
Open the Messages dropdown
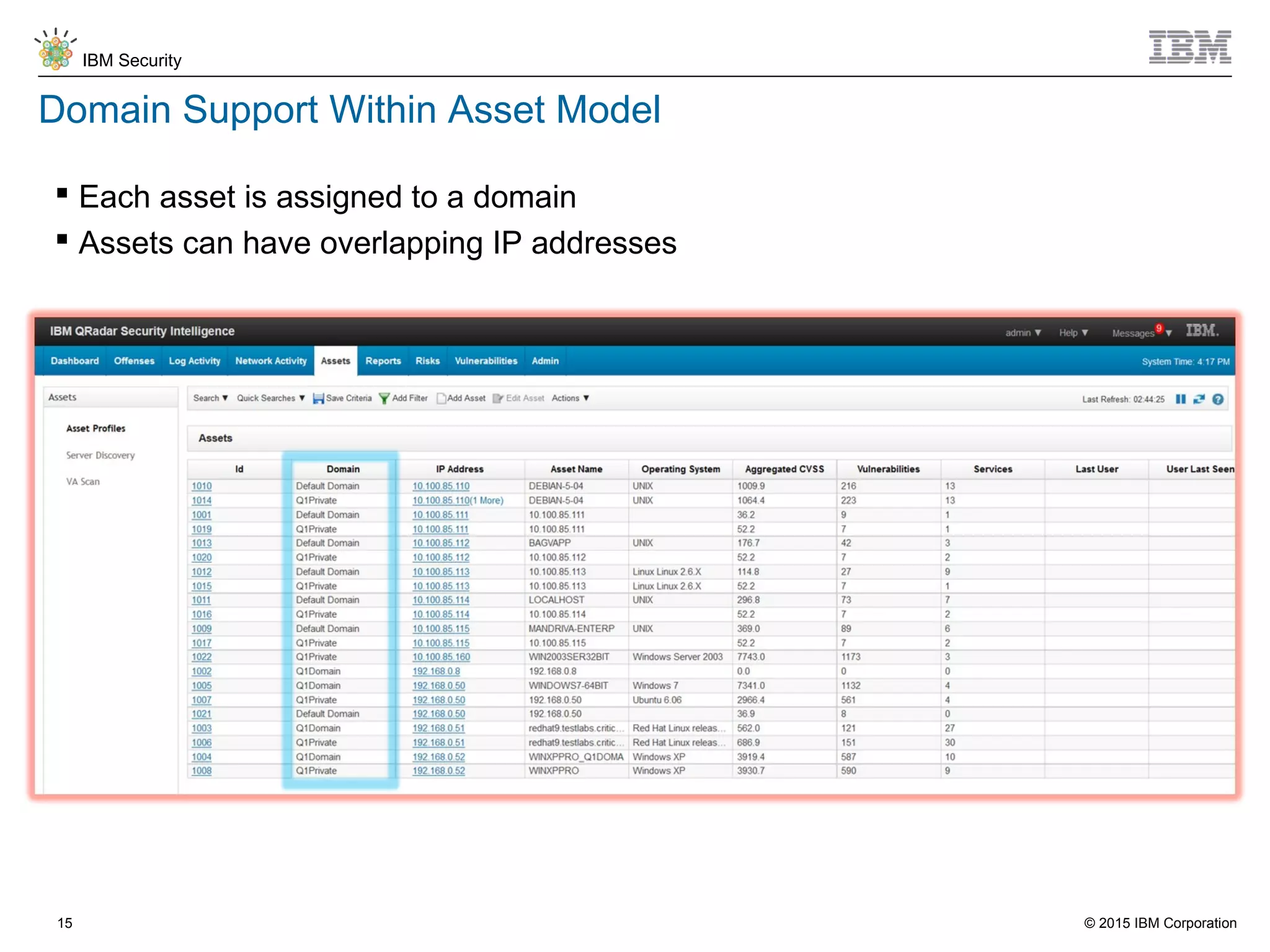tap(1142, 333)
